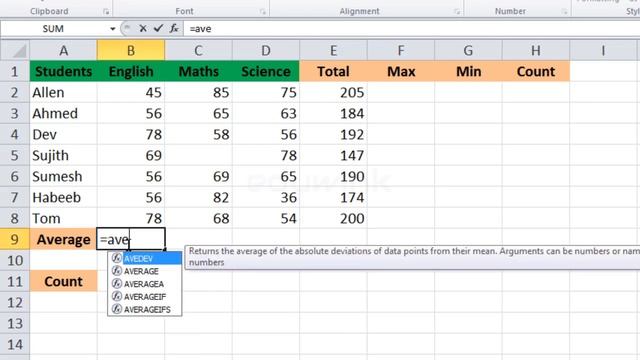
Task: Open the Number group dialog launcher
Action: point(564,12)
